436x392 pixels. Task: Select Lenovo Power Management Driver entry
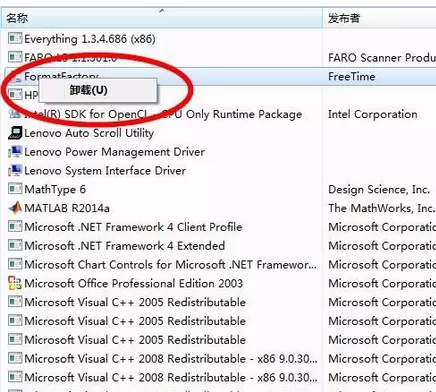pyautogui.click(x=114, y=152)
